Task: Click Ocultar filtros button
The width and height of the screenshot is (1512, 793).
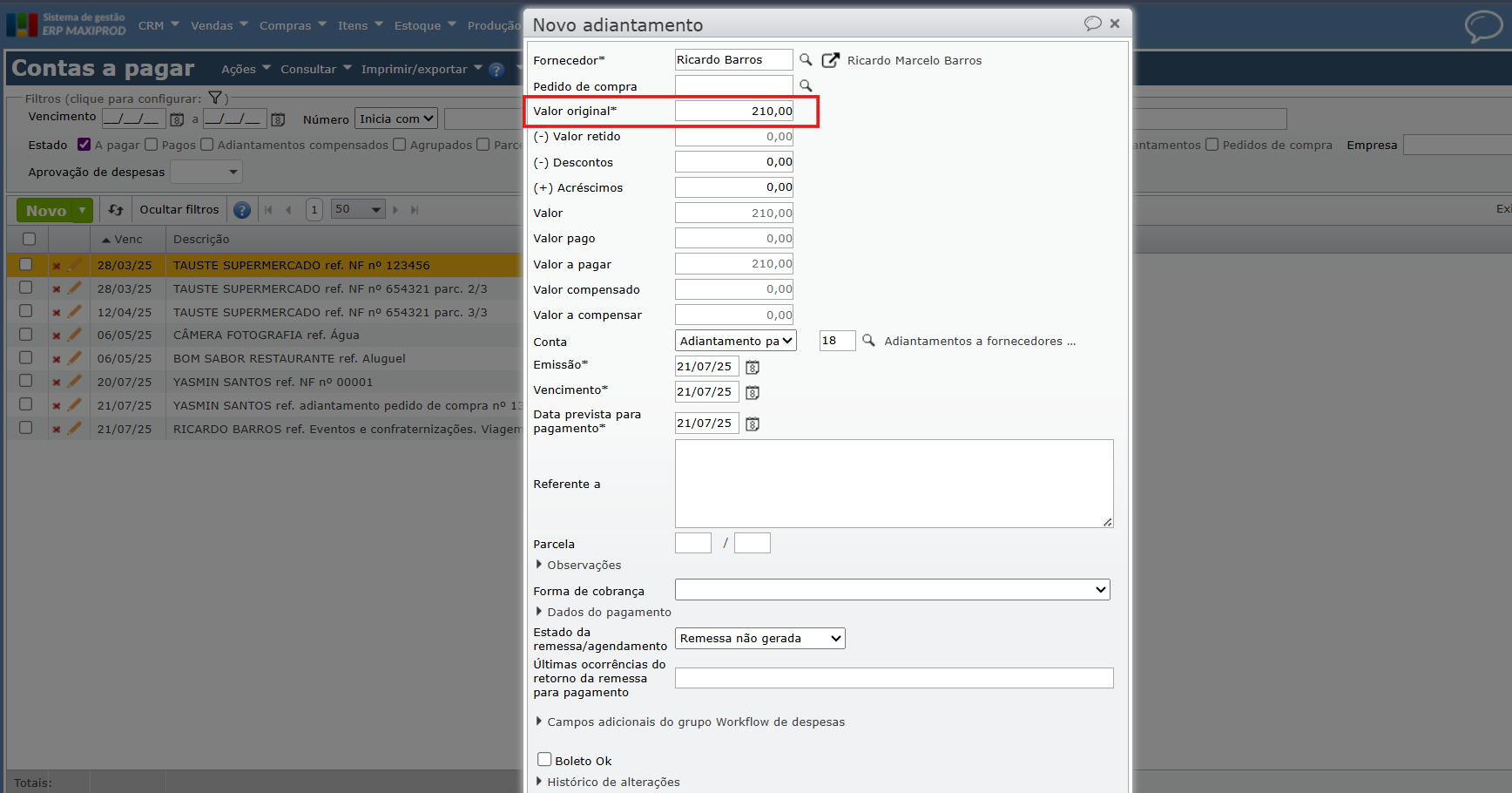Action: click(179, 210)
